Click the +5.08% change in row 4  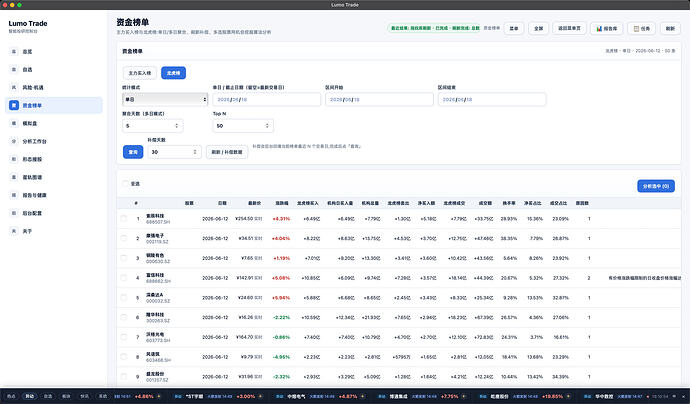(281, 278)
